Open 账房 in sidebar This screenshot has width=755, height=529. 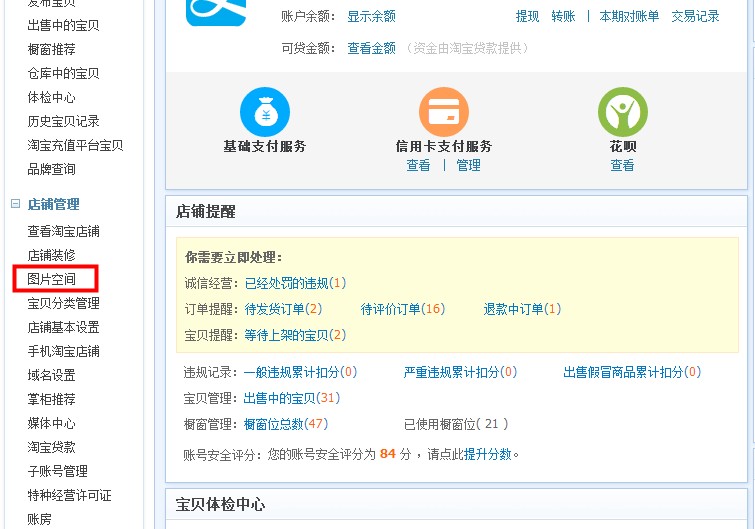tap(39, 519)
